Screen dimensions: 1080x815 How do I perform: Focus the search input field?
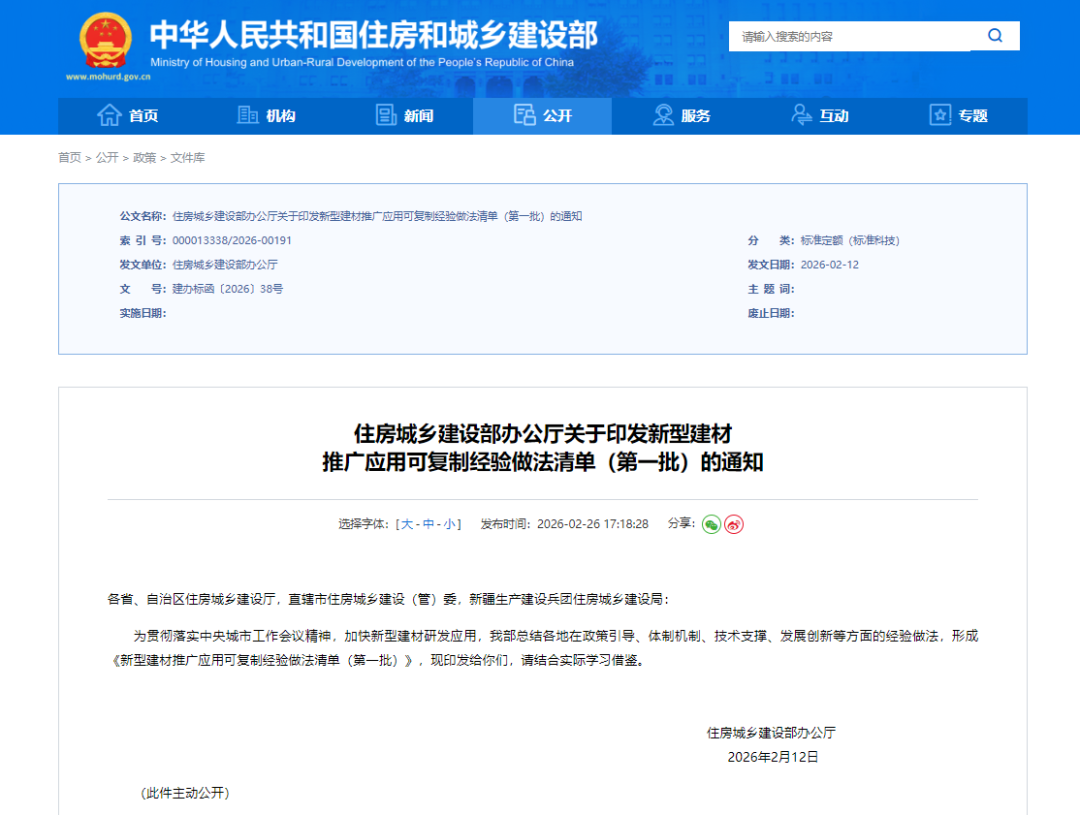(x=850, y=36)
